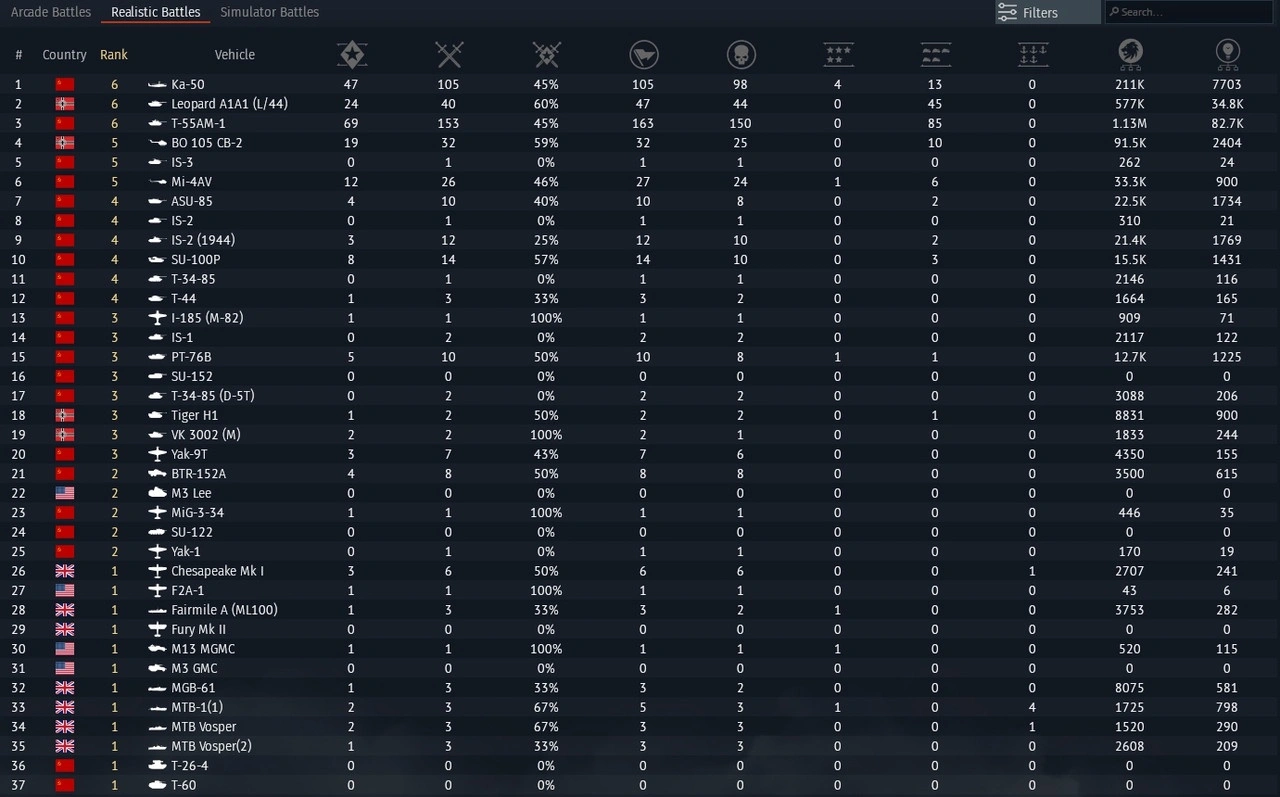Select the MiG-3-34 vehicle name

(197, 513)
